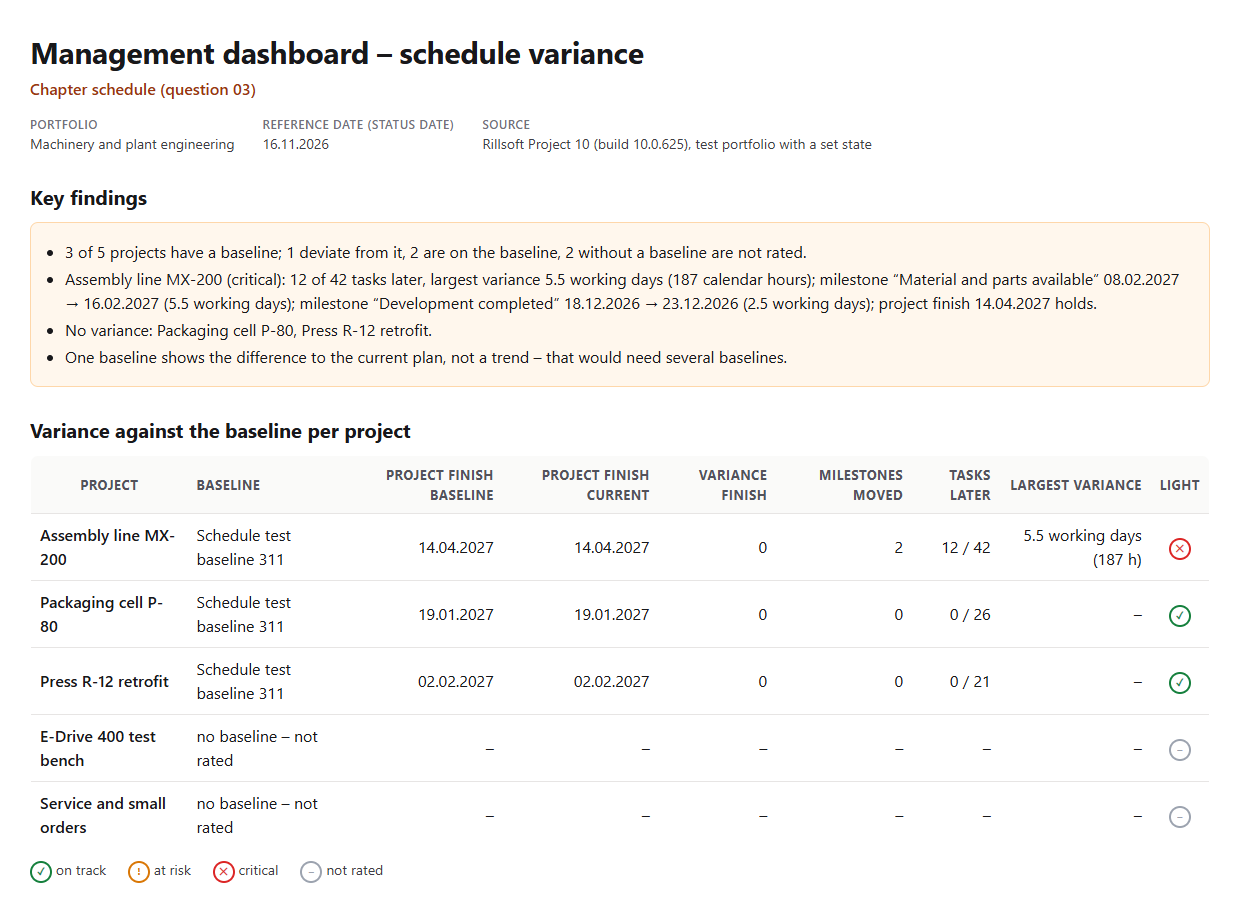
Task: Click milestones moved value '2' for Assembly line
Action: (899, 548)
